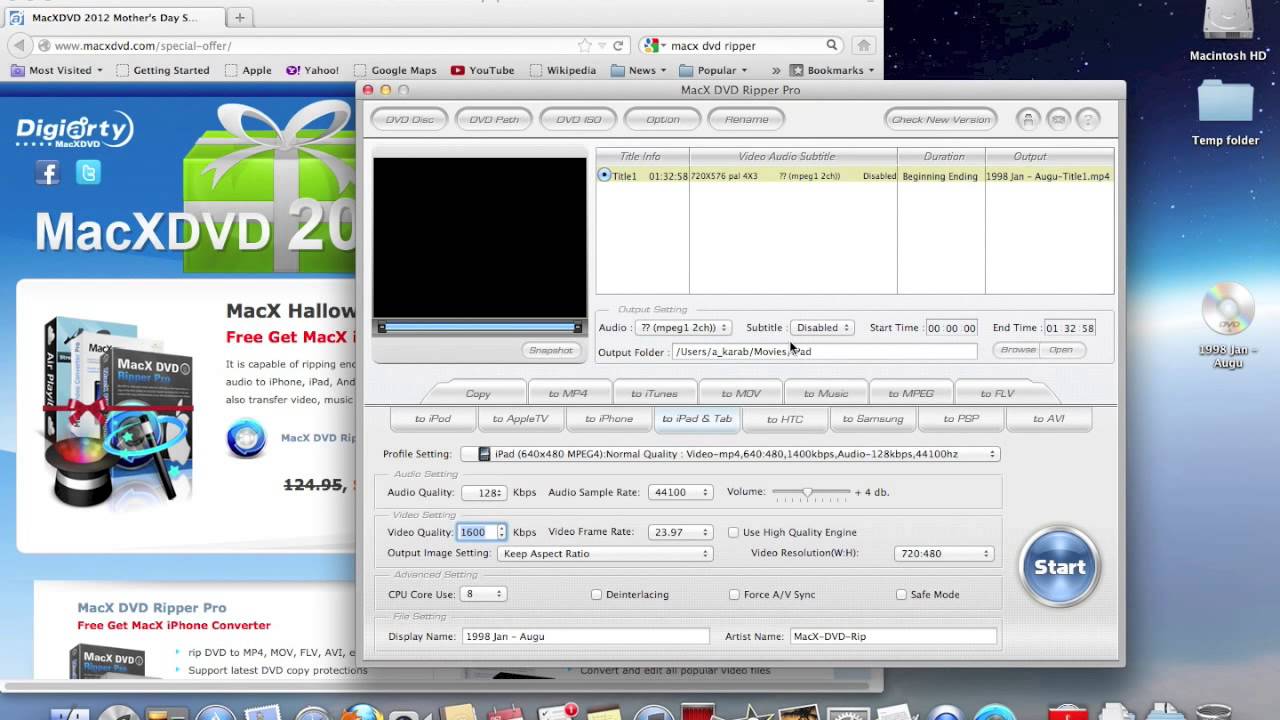Open the Audio Quality Kbps dropdown
The height and width of the screenshot is (720, 1280).
pyautogui.click(x=484, y=492)
